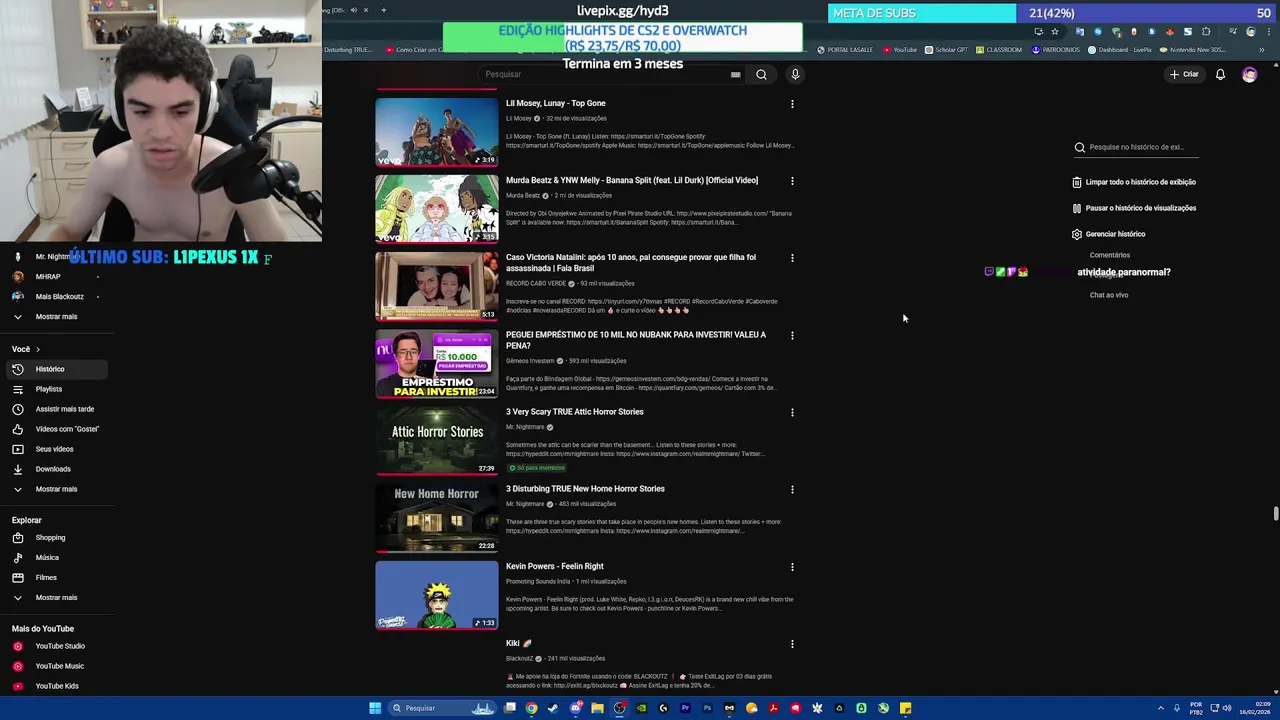Open File Explorer from the taskbar
The width and height of the screenshot is (1280, 720).
click(597, 708)
